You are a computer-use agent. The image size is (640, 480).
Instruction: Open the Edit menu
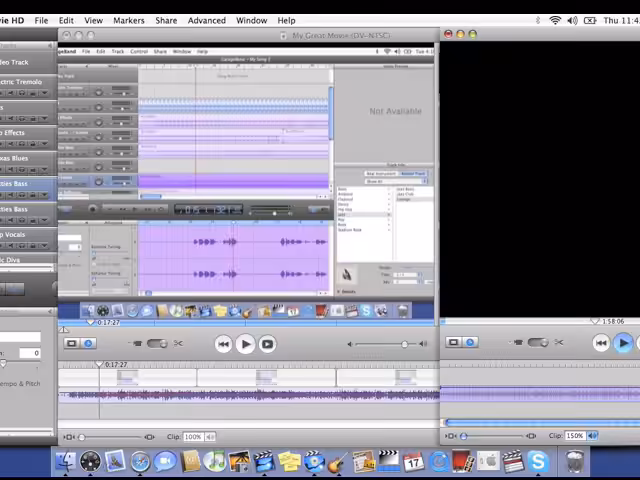[x=66, y=20]
